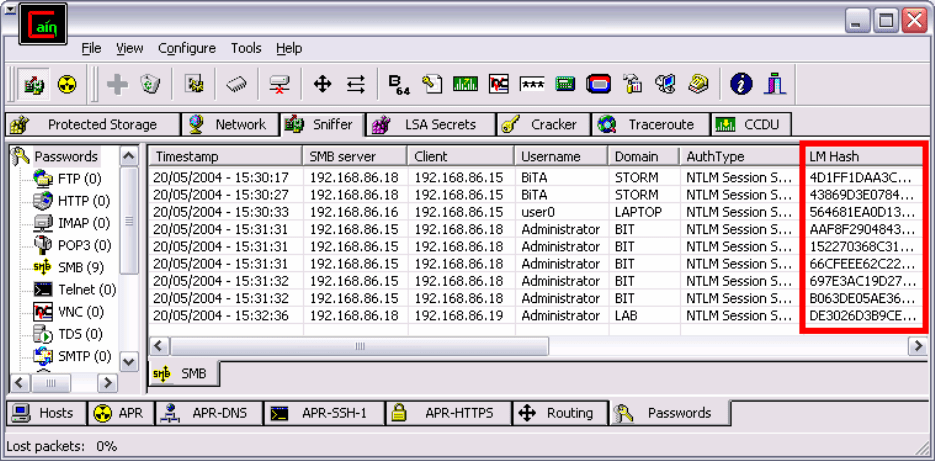Open the APR-HTTPS bottom tab

[x=448, y=413]
